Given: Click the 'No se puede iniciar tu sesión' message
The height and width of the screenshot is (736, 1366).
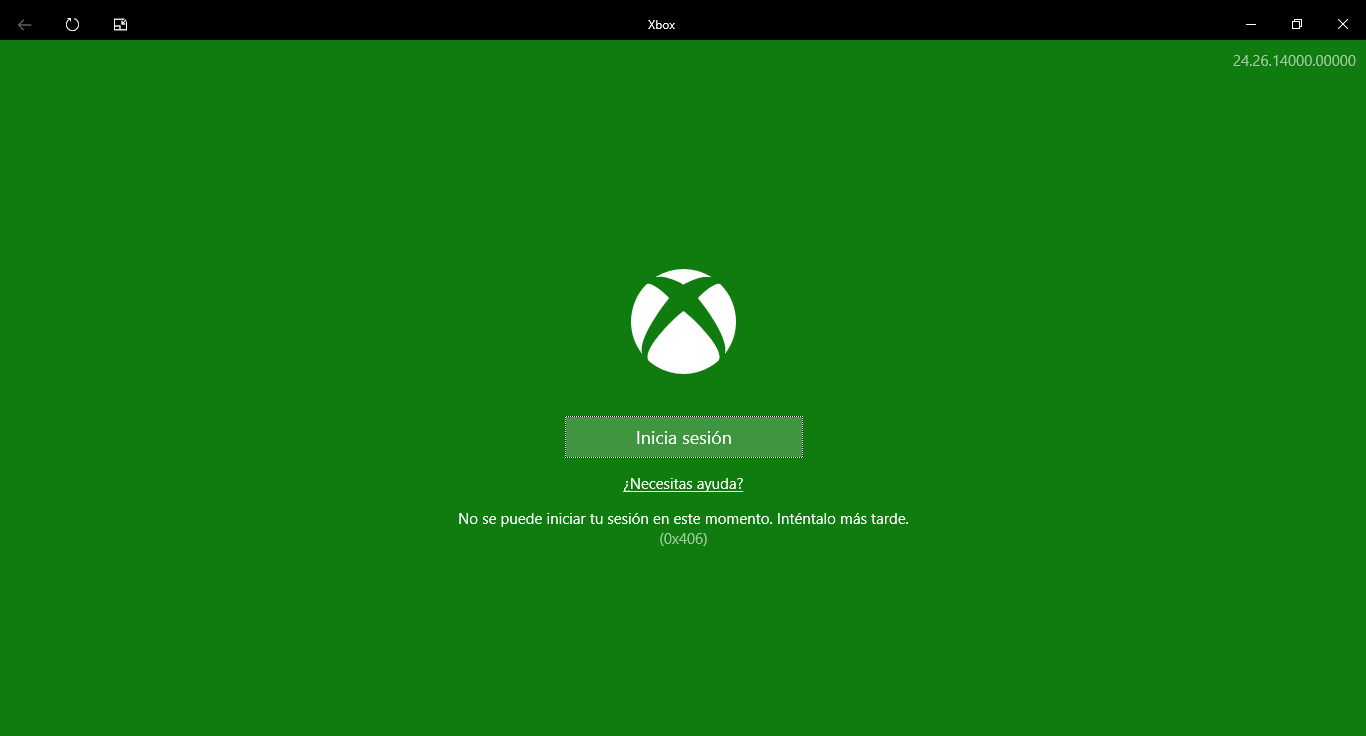Looking at the screenshot, I should pyautogui.click(x=683, y=519).
